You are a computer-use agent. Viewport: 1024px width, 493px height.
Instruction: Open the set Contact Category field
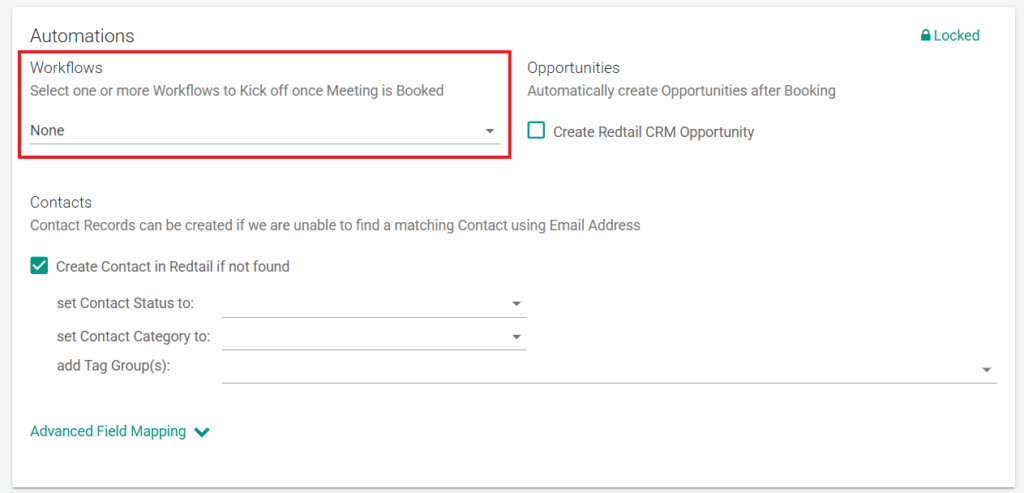click(x=365, y=336)
